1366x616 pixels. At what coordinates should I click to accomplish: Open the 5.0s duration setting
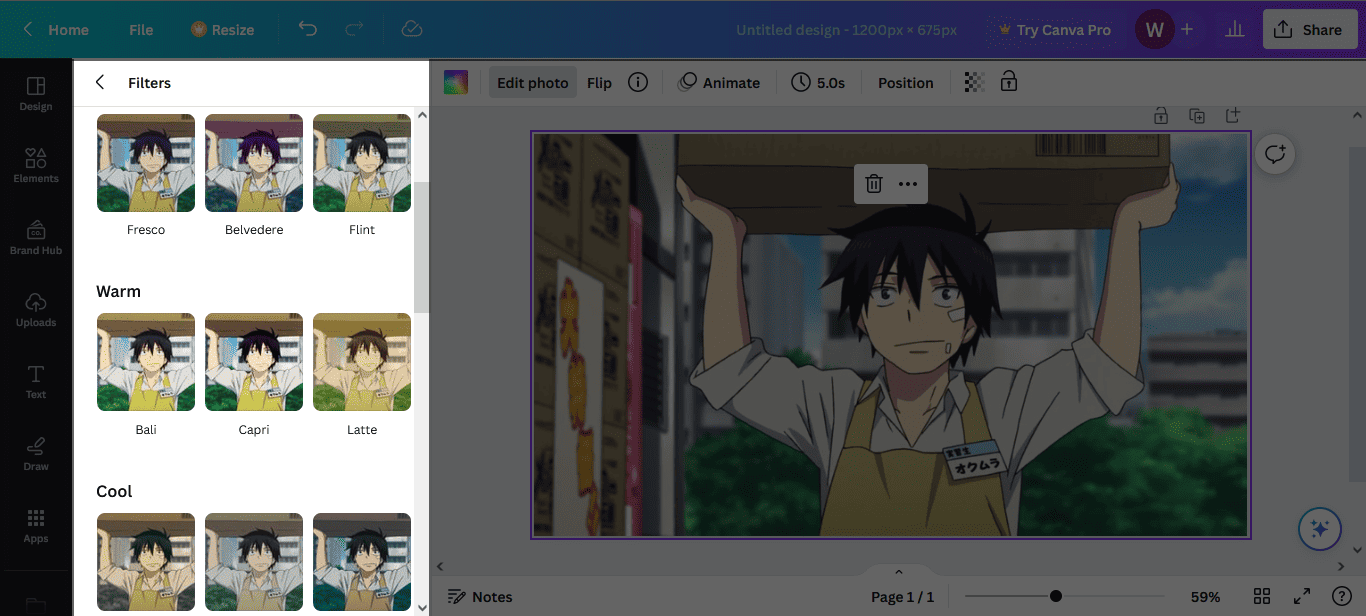(x=818, y=83)
